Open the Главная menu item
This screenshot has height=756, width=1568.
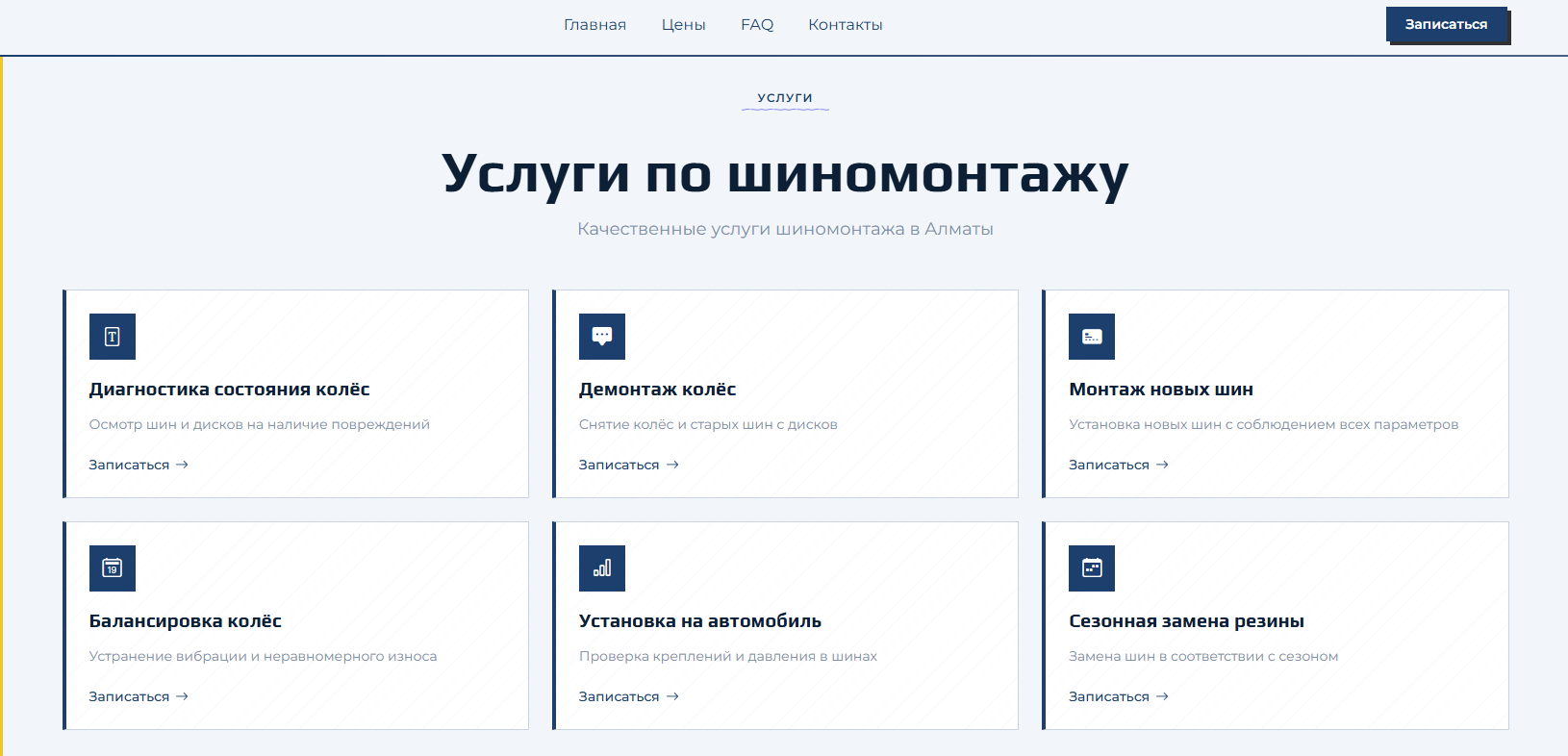[594, 25]
